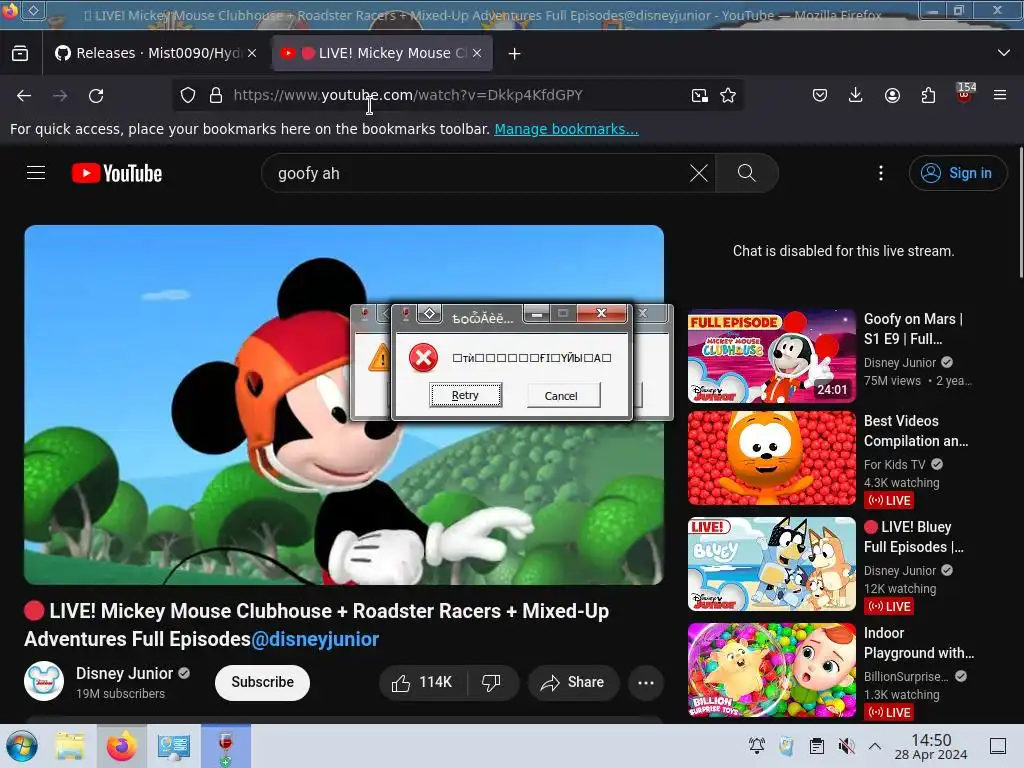Run the YouTube search magnifier button

click(x=746, y=173)
